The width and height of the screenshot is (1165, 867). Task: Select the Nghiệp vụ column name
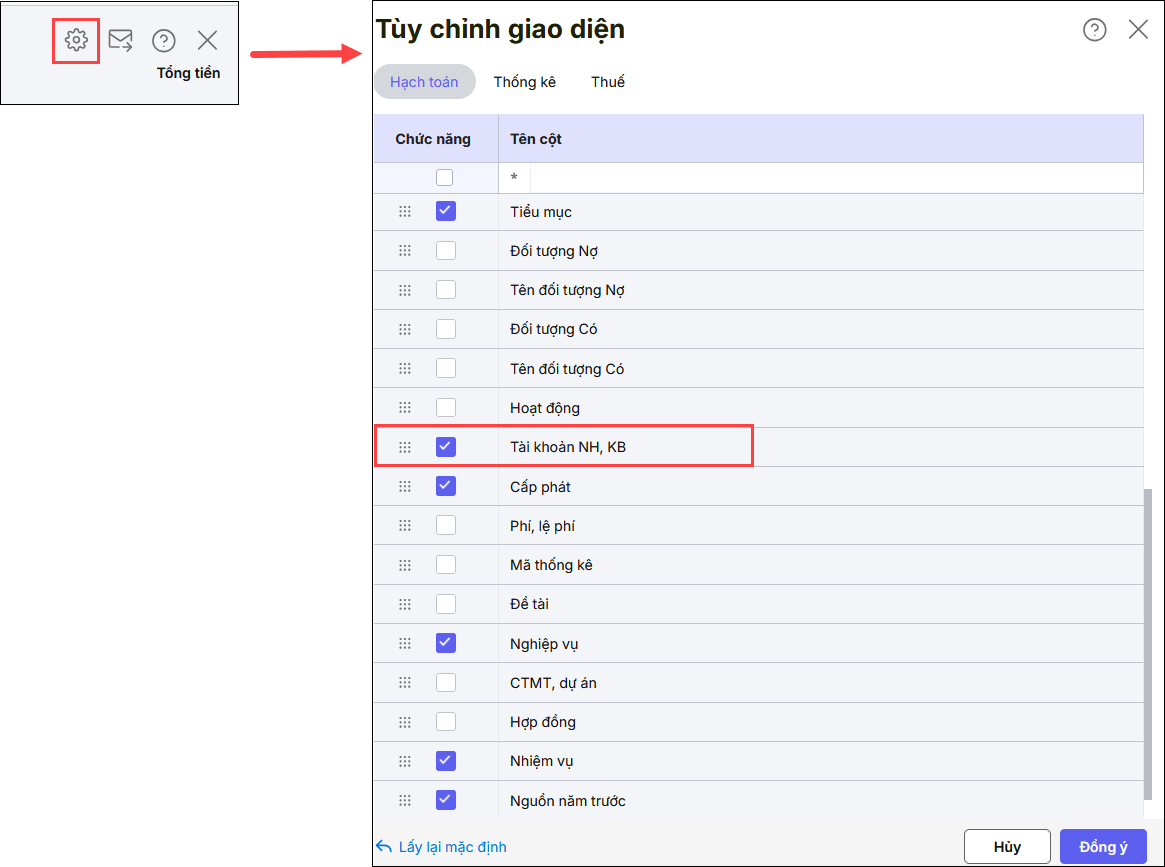pyautogui.click(x=544, y=644)
